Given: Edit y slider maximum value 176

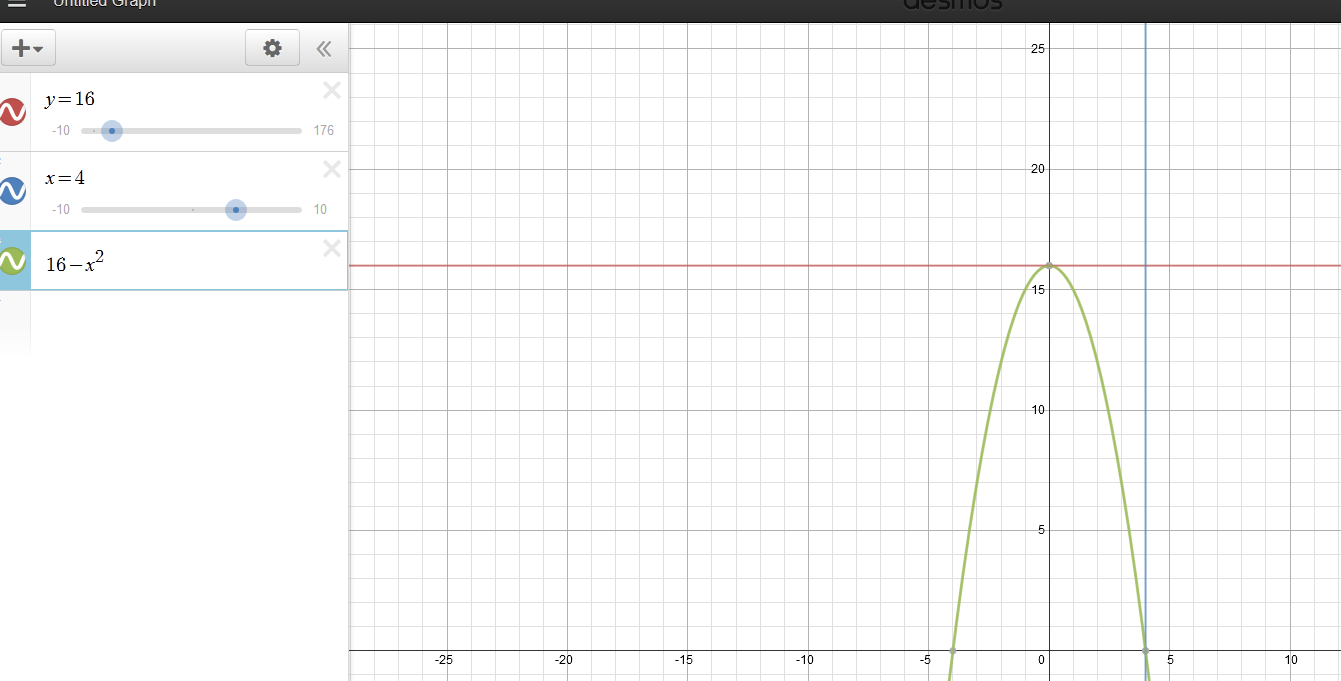Looking at the screenshot, I should (323, 131).
